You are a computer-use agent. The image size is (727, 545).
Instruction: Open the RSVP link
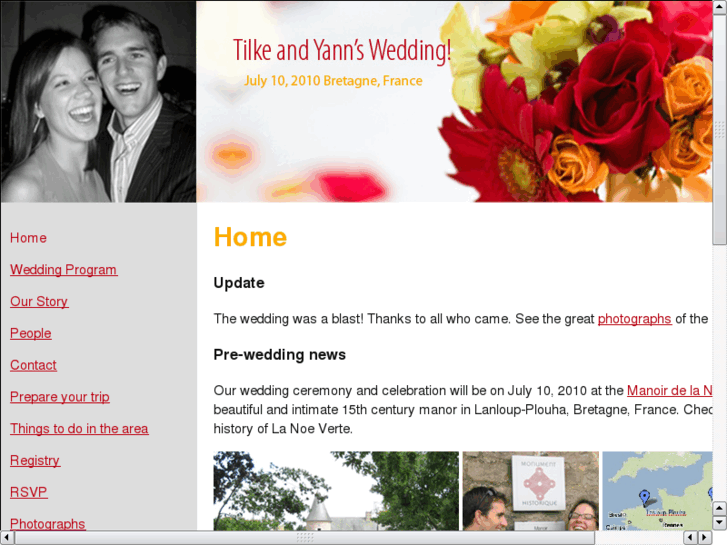(x=29, y=492)
